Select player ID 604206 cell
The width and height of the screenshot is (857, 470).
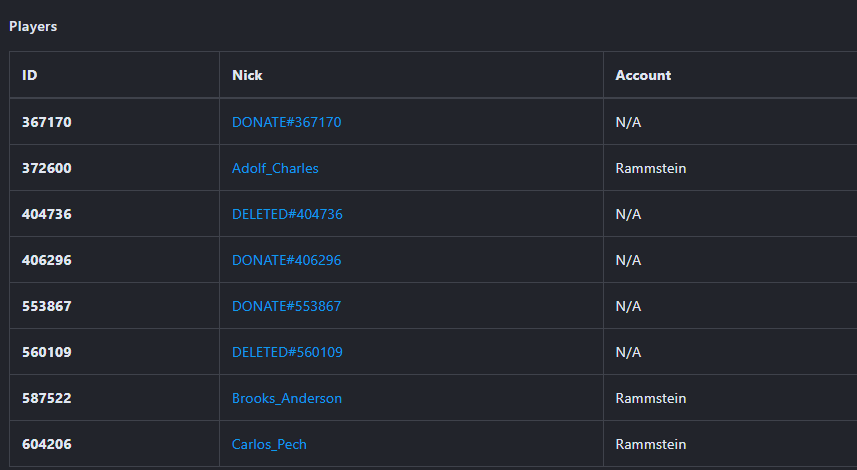point(47,444)
